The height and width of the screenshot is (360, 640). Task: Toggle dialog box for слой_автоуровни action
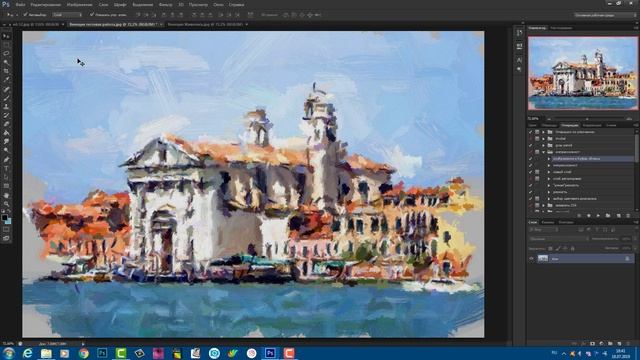pyautogui.click(x=538, y=178)
